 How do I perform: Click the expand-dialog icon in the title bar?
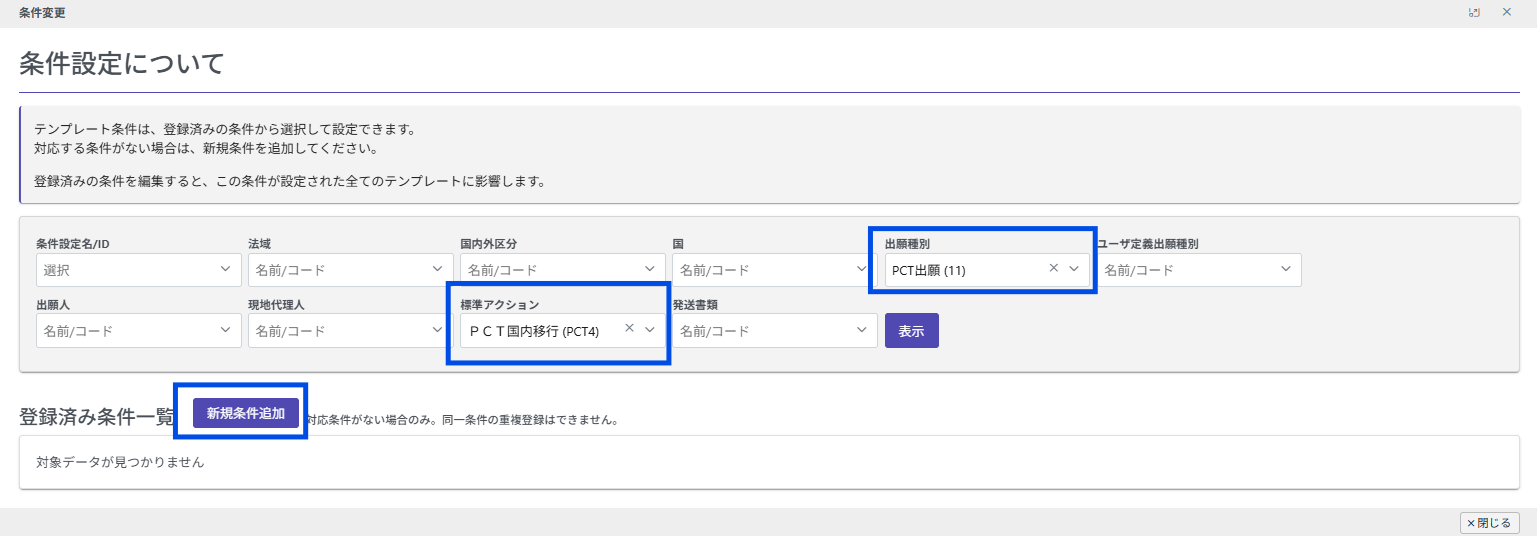coord(1474,13)
